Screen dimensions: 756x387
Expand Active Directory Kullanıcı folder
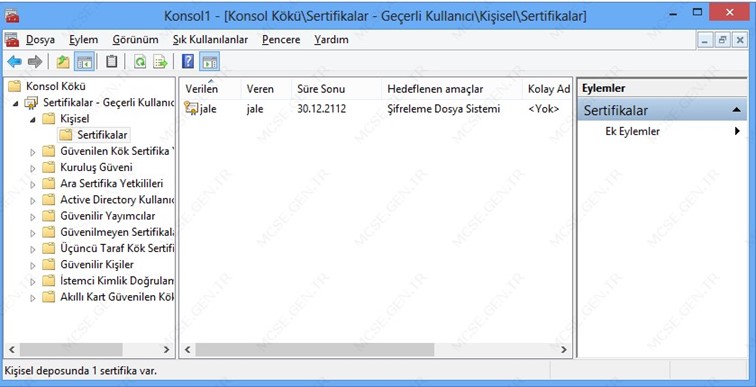click(33, 200)
